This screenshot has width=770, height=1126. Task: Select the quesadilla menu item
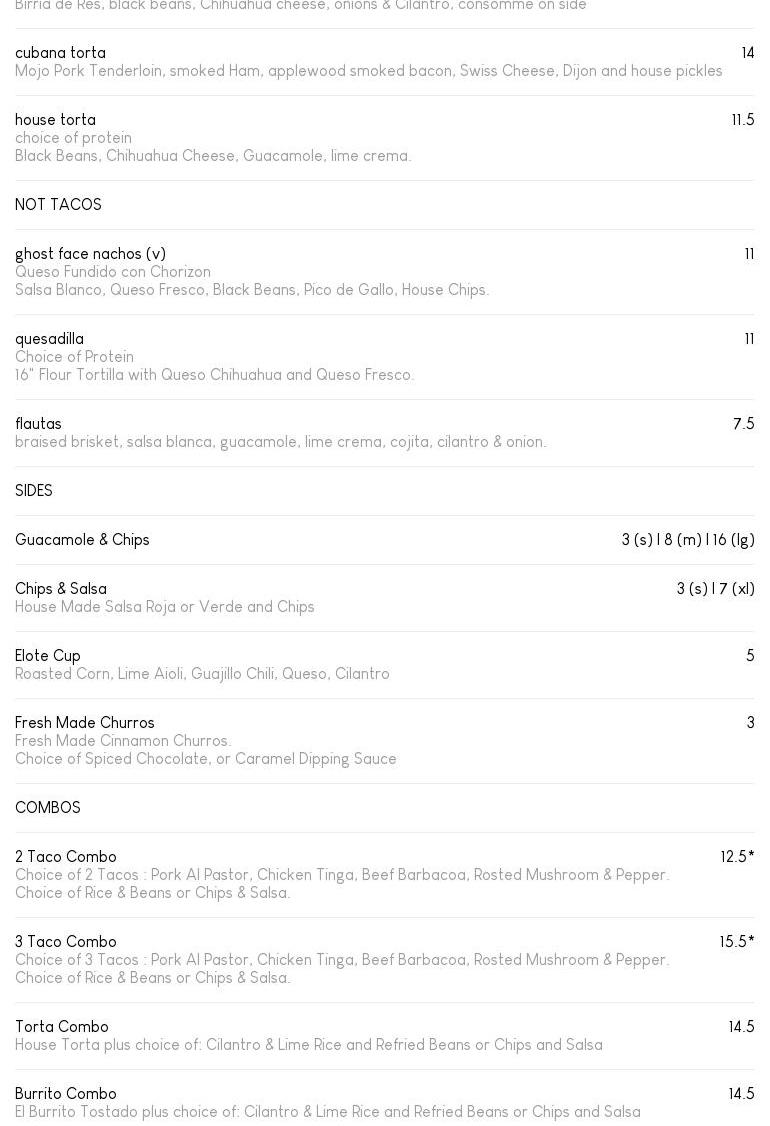pyautogui.click(x=49, y=339)
